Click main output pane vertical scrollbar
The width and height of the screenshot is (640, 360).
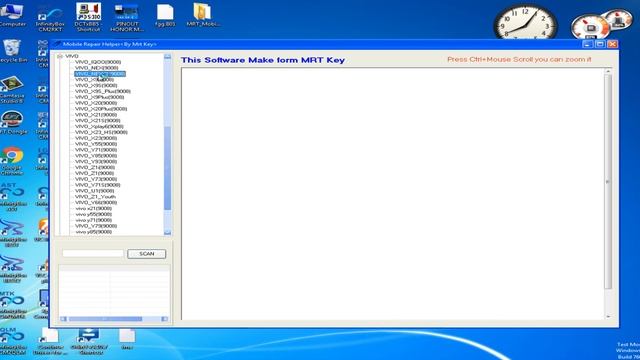click(608, 182)
